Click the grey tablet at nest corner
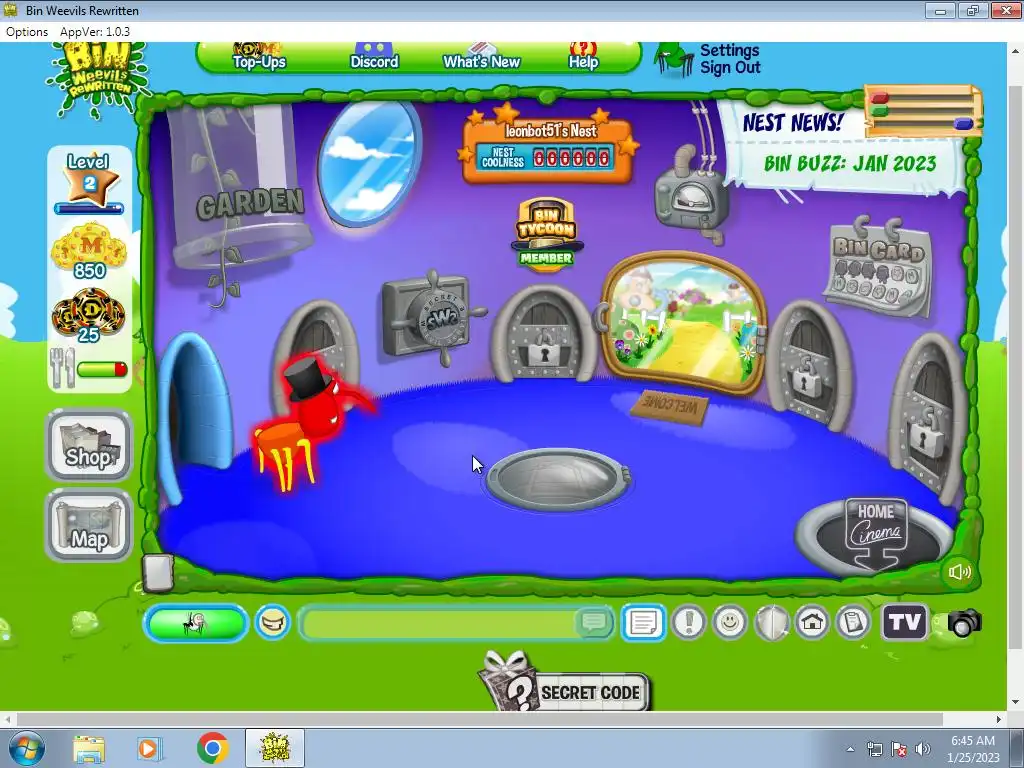 157,573
